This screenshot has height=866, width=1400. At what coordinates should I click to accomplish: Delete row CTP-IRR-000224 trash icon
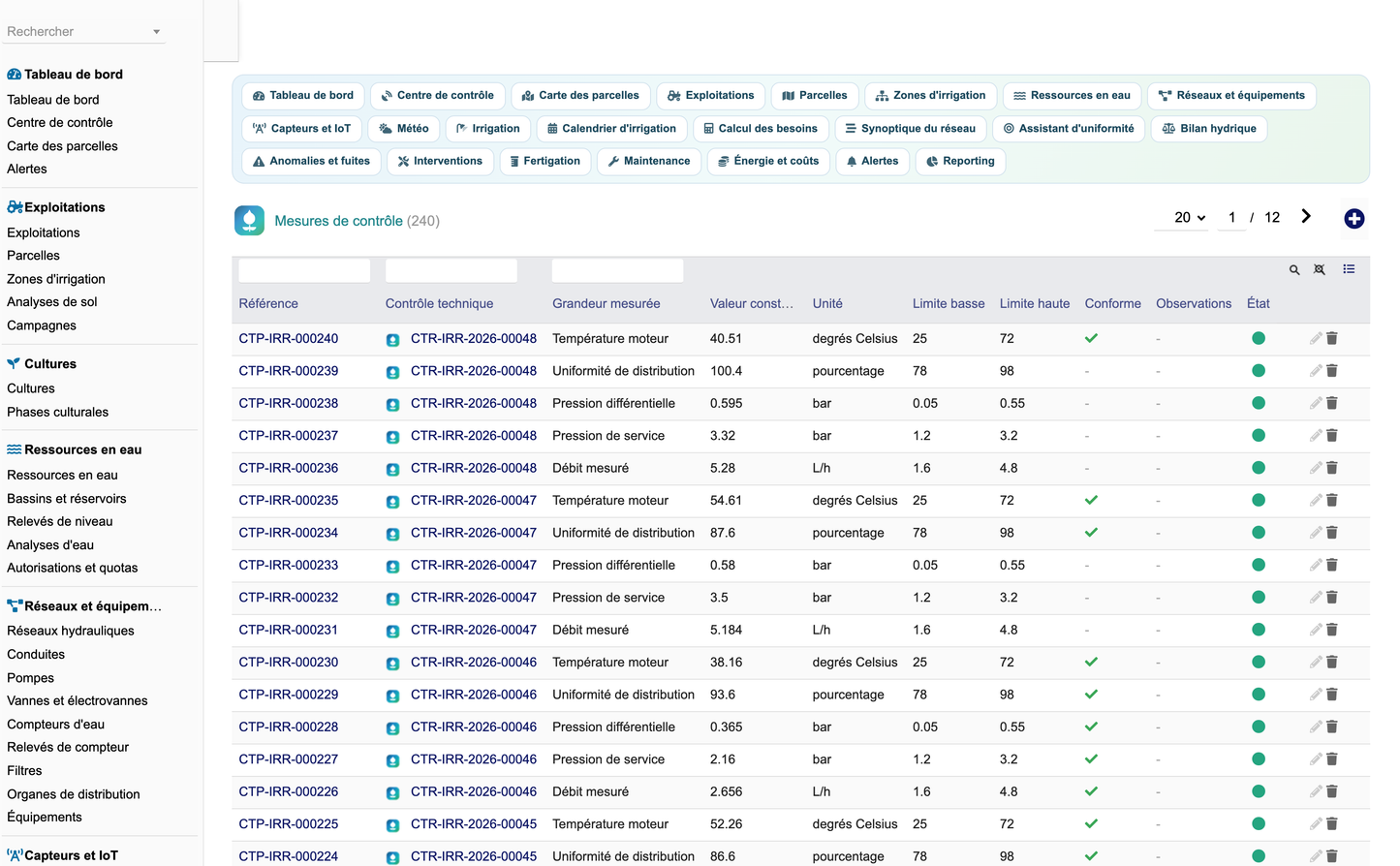point(1332,856)
